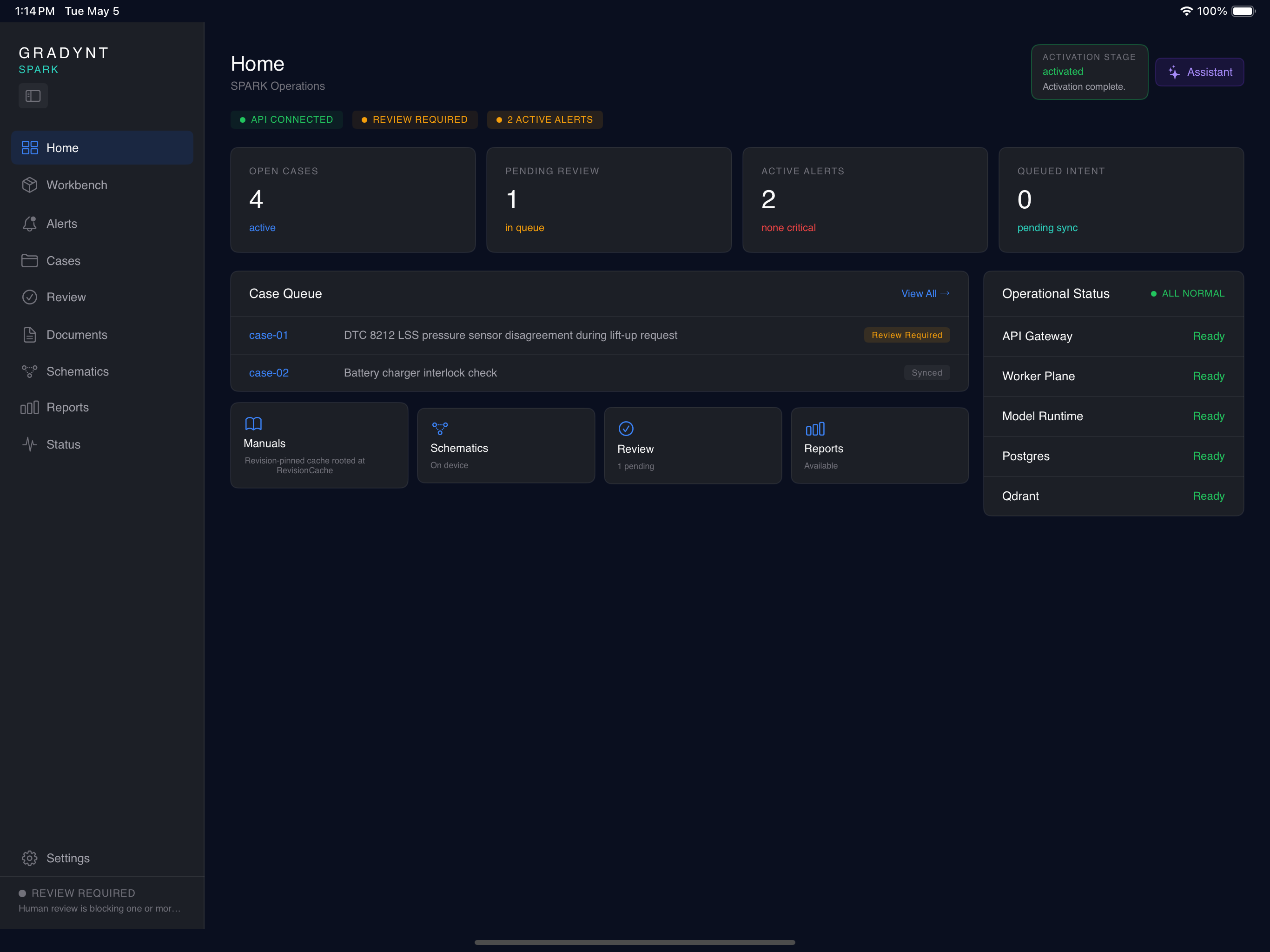Click the Case Queue heading
Image resolution: width=1270 pixels, height=952 pixels.
coord(285,293)
